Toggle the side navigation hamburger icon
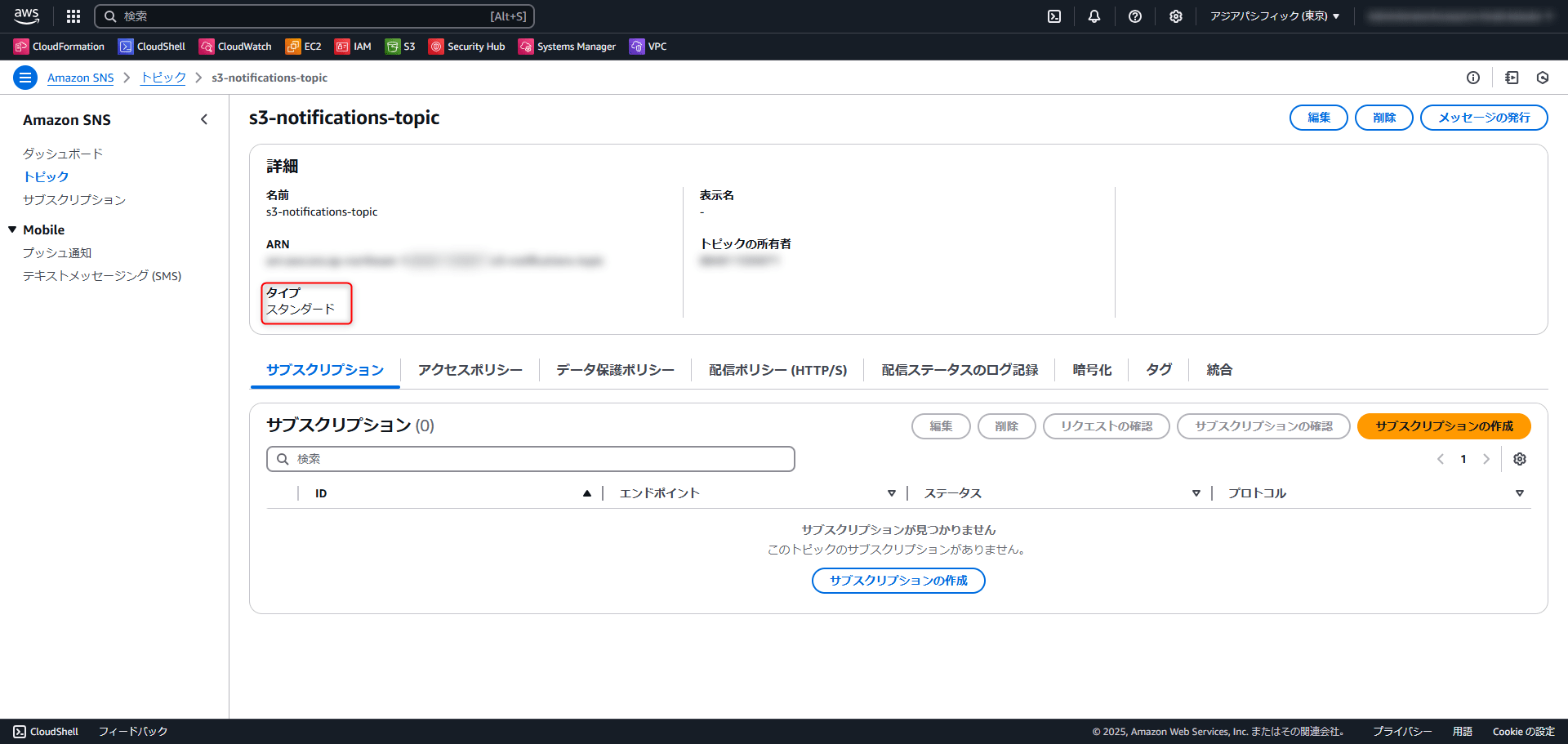The width and height of the screenshot is (1568, 744). [x=25, y=78]
